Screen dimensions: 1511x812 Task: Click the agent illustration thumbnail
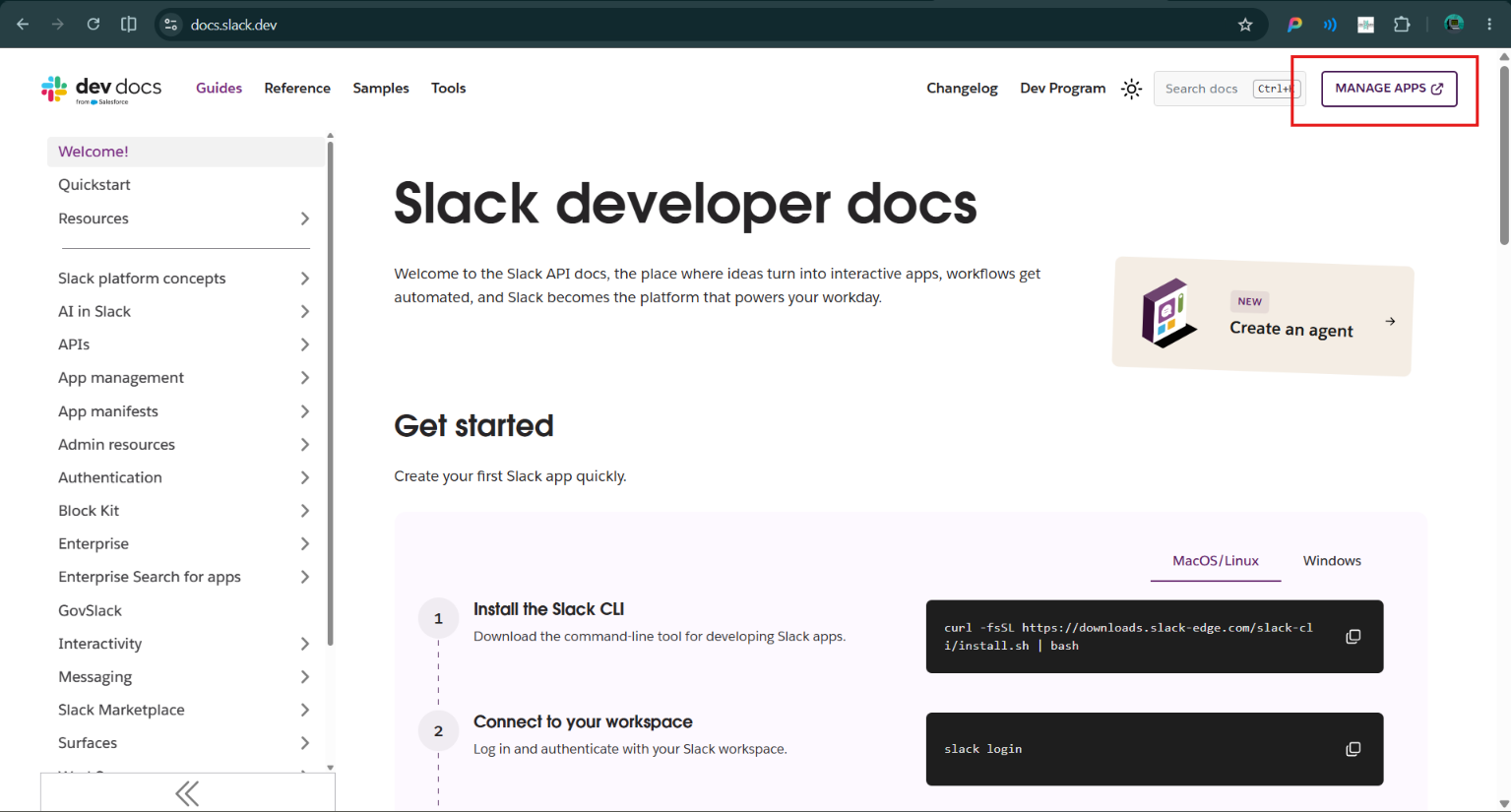tap(1168, 313)
